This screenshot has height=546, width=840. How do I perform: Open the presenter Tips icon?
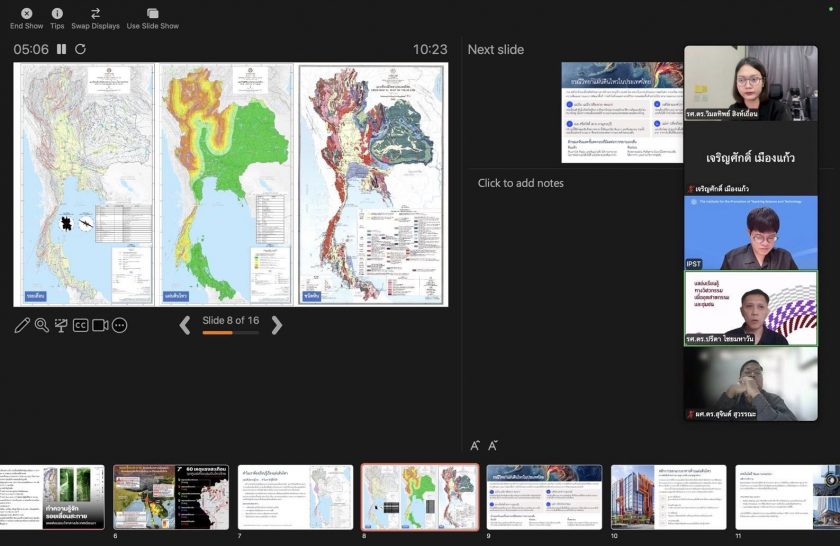[x=57, y=13]
